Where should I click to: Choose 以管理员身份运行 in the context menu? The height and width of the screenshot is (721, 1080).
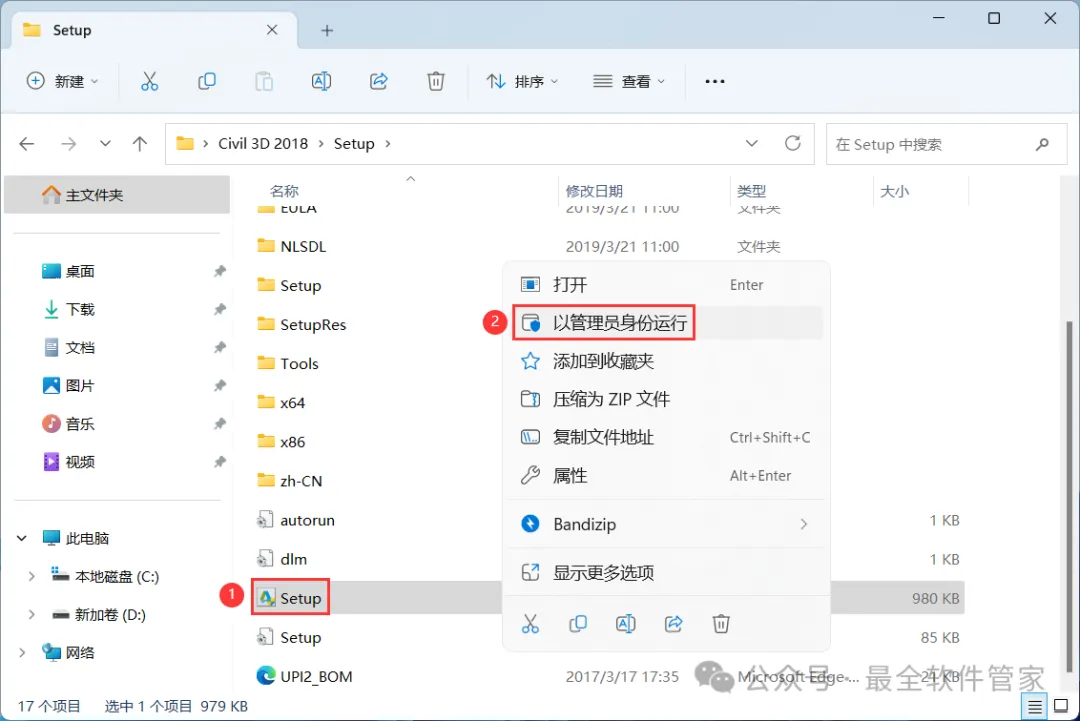(x=666, y=322)
